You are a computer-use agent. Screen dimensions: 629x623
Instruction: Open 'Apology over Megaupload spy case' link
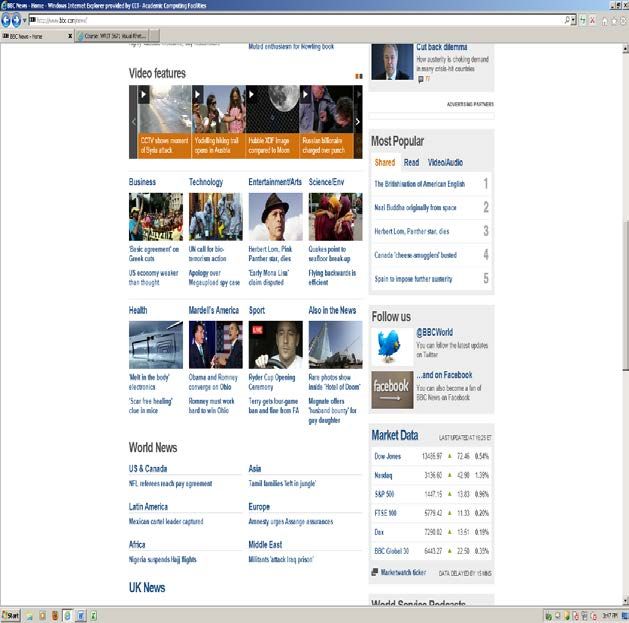(214, 278)
